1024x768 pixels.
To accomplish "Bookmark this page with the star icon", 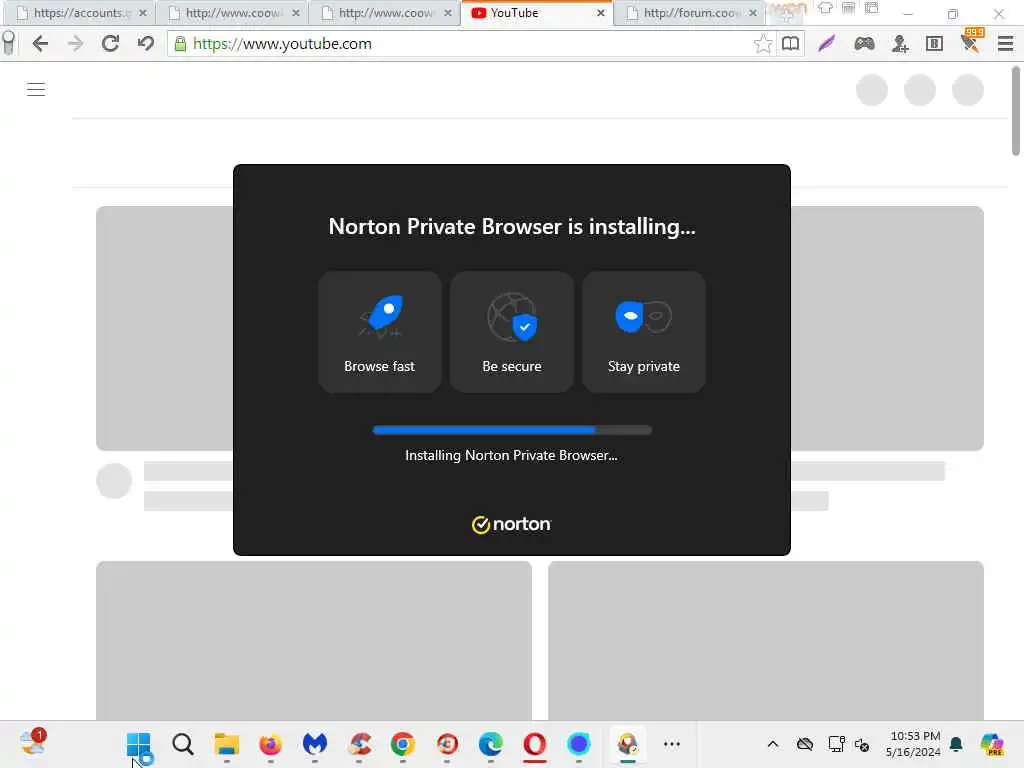I will click(762, 44).
